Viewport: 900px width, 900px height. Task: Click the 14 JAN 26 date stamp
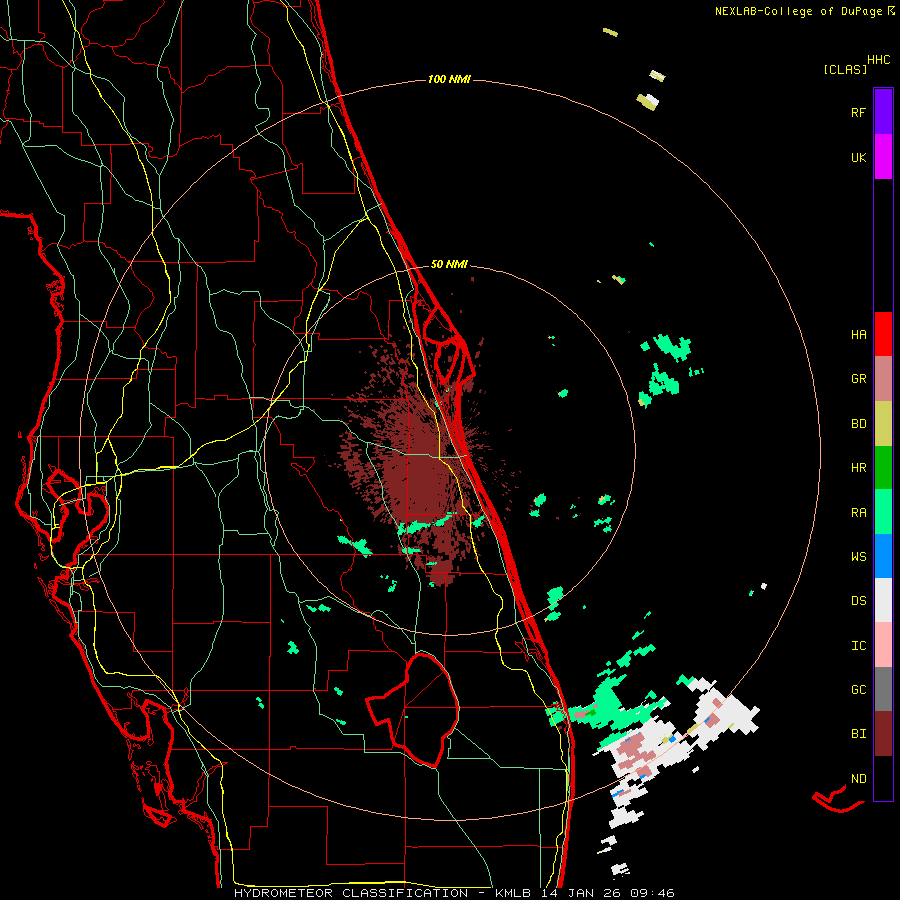[x=580, y=893]
